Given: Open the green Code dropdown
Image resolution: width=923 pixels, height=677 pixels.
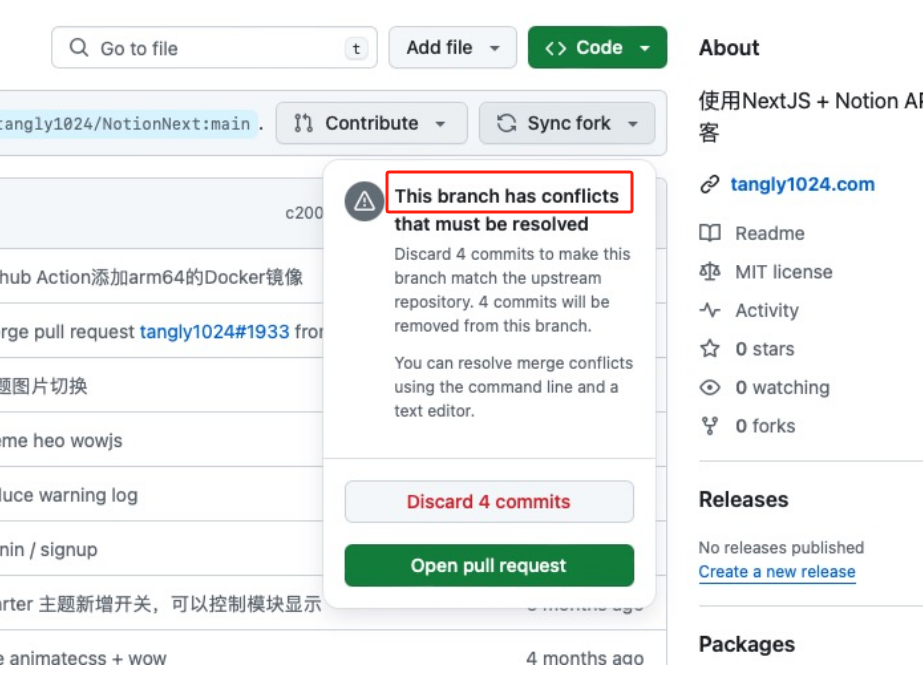Looking at the screenshot, I should (597, 47).
